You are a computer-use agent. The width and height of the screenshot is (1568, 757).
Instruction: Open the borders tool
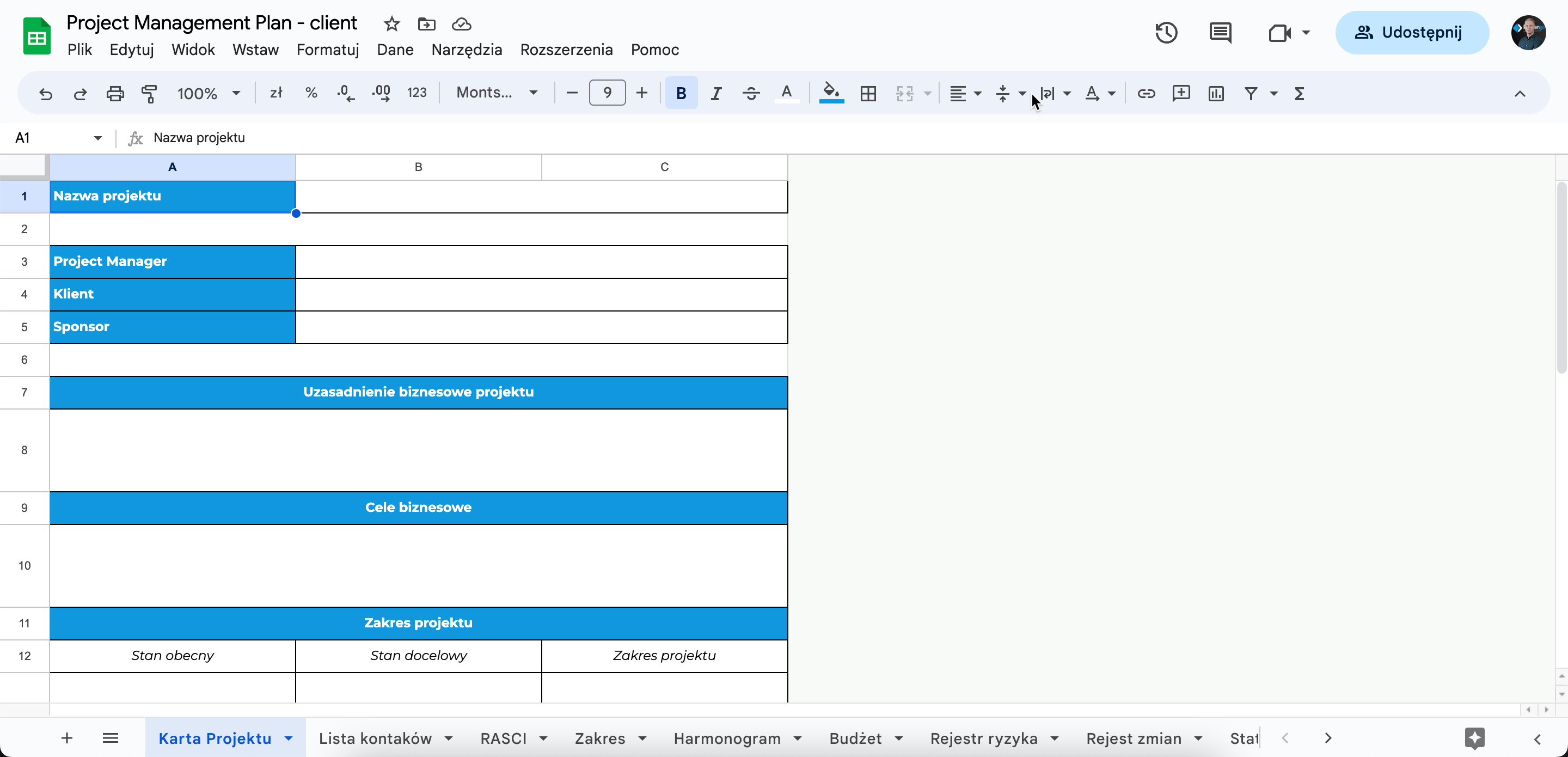click(x=868, y=93)
